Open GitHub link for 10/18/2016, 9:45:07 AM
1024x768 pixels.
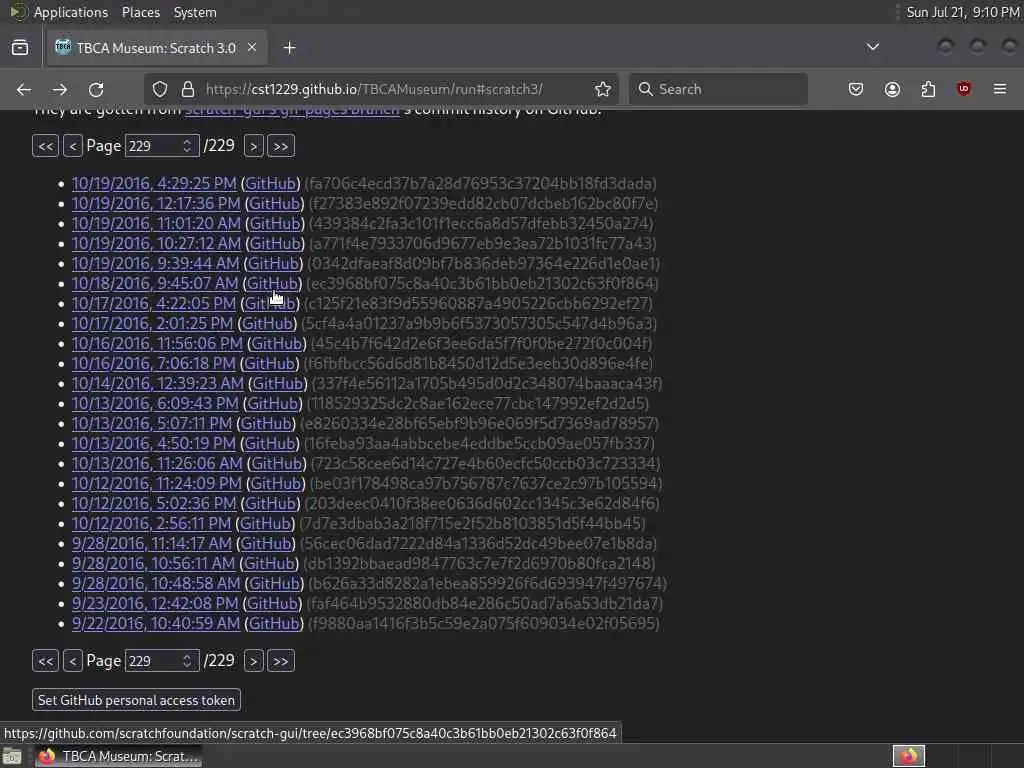272,283
